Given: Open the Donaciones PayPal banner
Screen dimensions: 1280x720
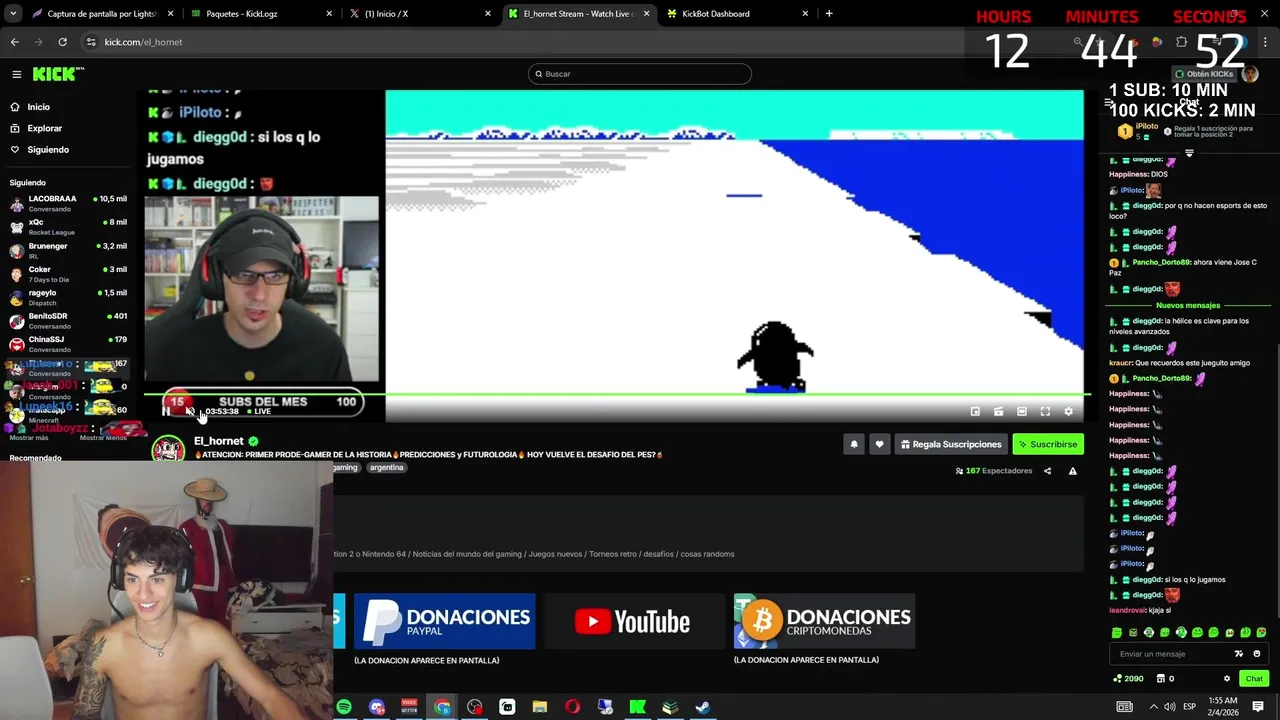Looking at the screenshot, I should pyautogui.click(x=444, y=621).
